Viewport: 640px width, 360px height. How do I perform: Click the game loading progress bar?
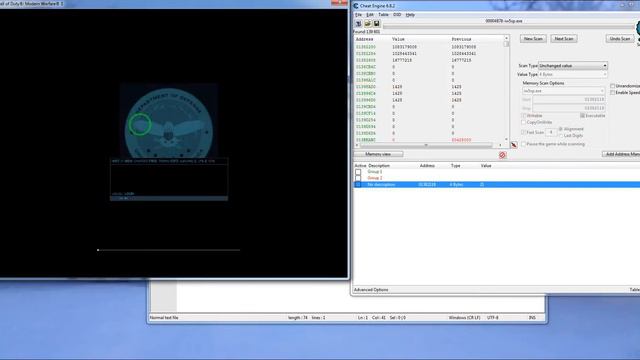(x=169, y=250)
